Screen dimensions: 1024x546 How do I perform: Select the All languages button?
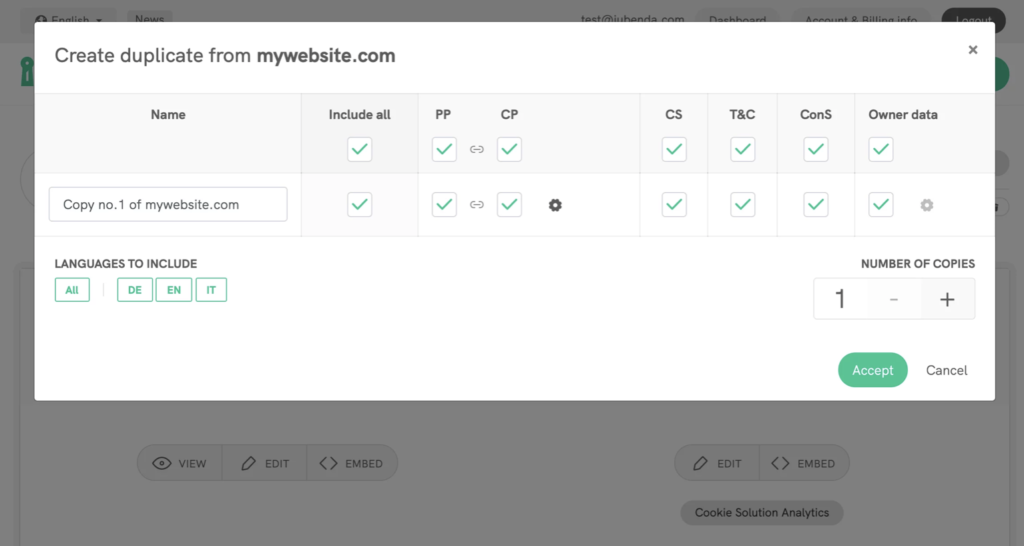[72, 290]
